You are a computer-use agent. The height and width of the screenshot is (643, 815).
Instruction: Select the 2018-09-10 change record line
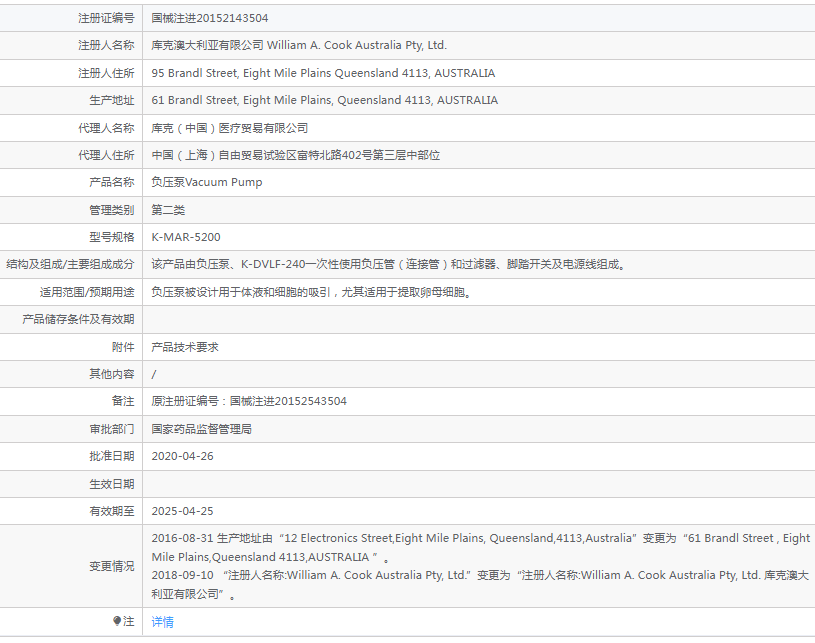tap(480, 584)
